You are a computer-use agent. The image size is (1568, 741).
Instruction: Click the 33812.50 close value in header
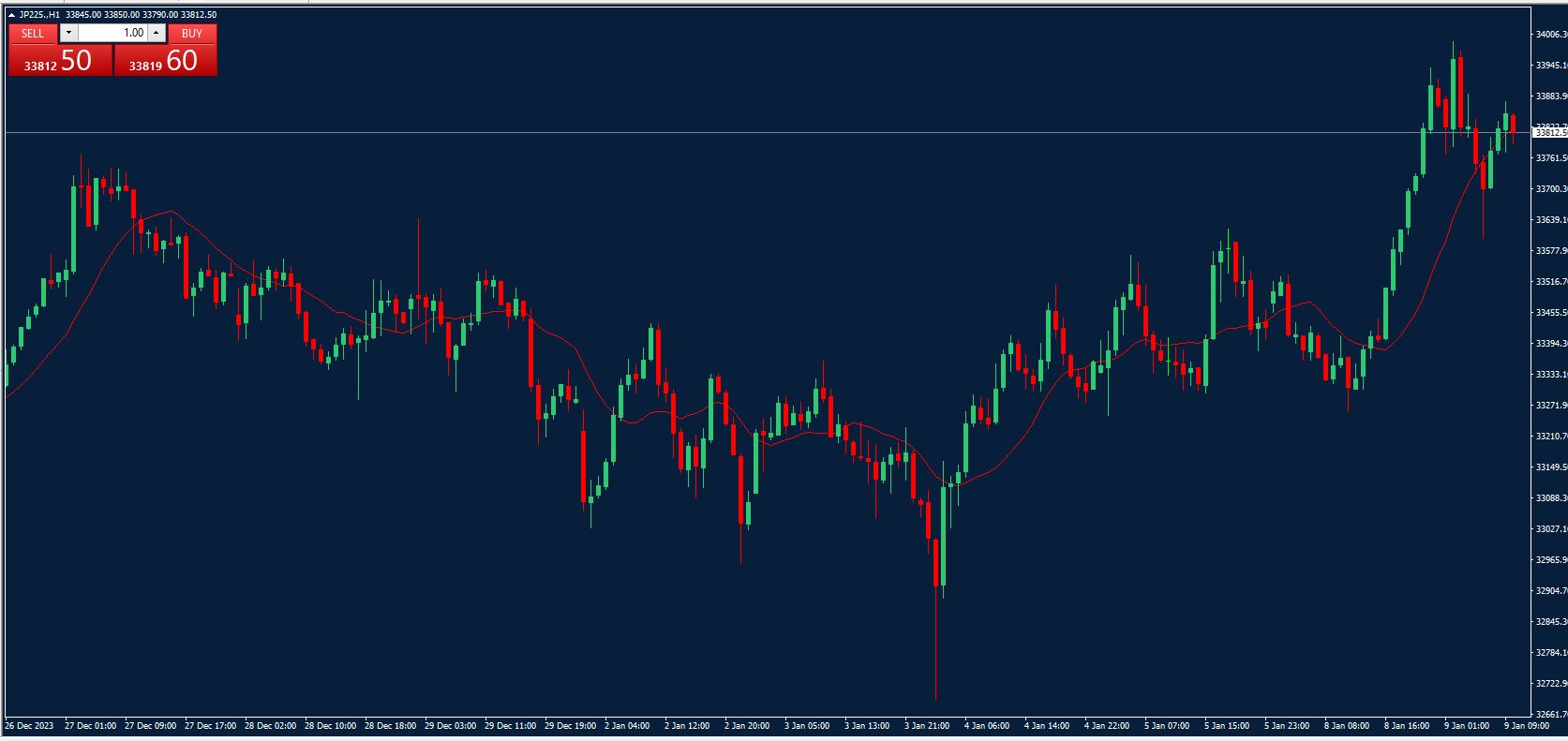[x=199, y=15]
